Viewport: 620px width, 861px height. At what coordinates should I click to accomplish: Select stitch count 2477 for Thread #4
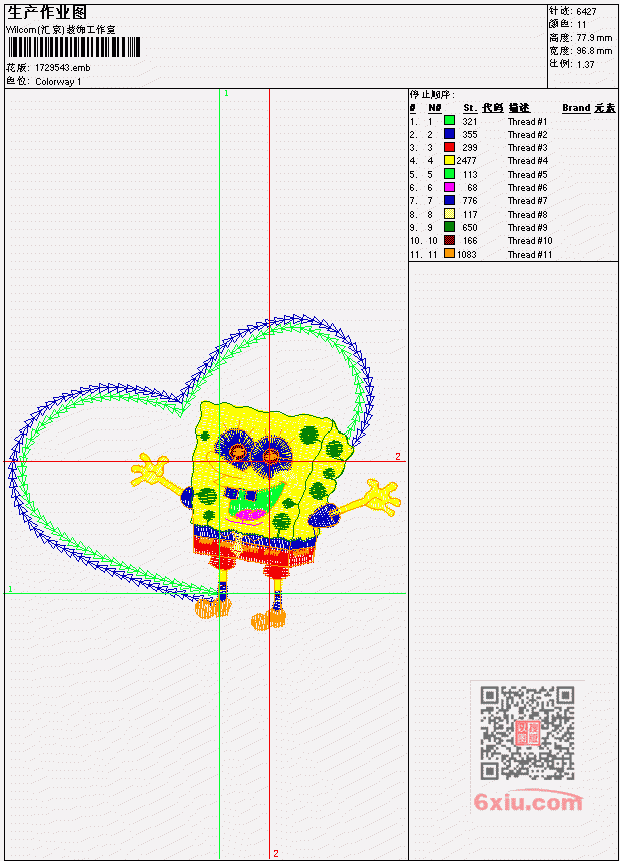466,161
